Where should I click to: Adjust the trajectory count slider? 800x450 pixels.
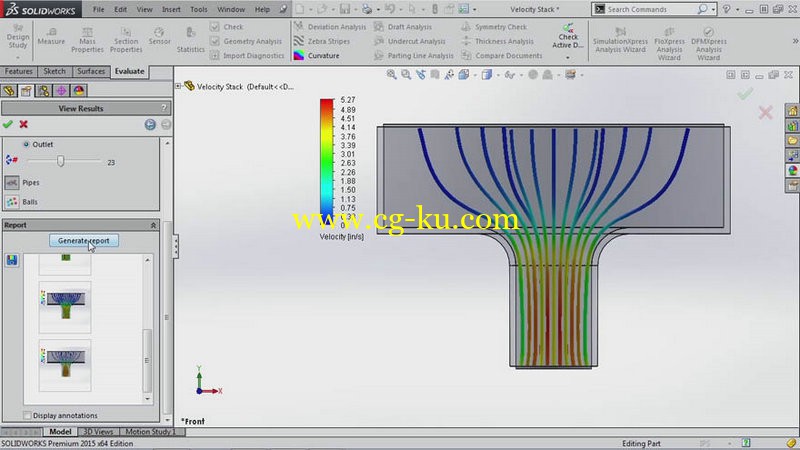point(61,161)
